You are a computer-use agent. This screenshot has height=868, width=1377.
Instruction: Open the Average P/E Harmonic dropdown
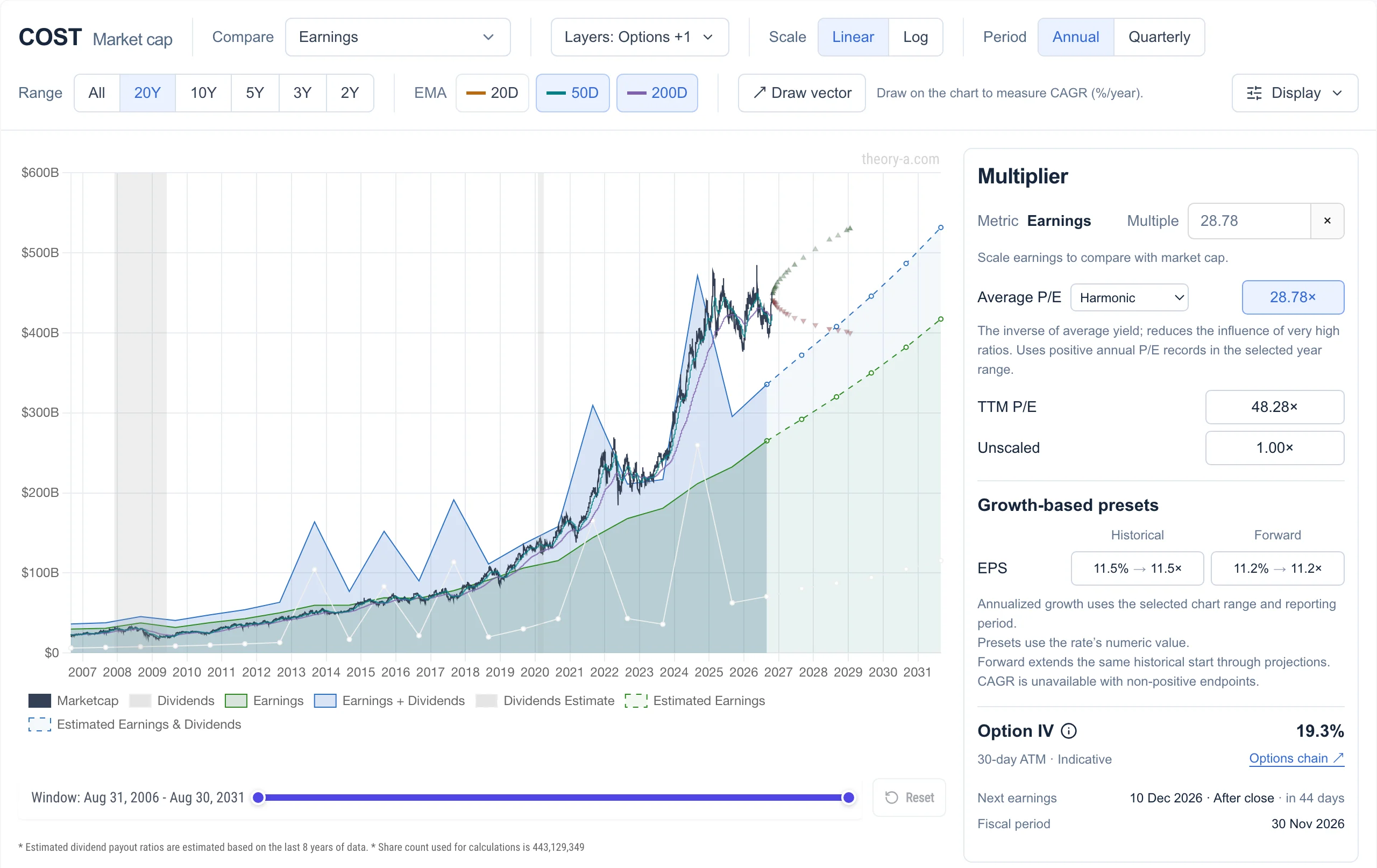click(x=1129, y=297)
